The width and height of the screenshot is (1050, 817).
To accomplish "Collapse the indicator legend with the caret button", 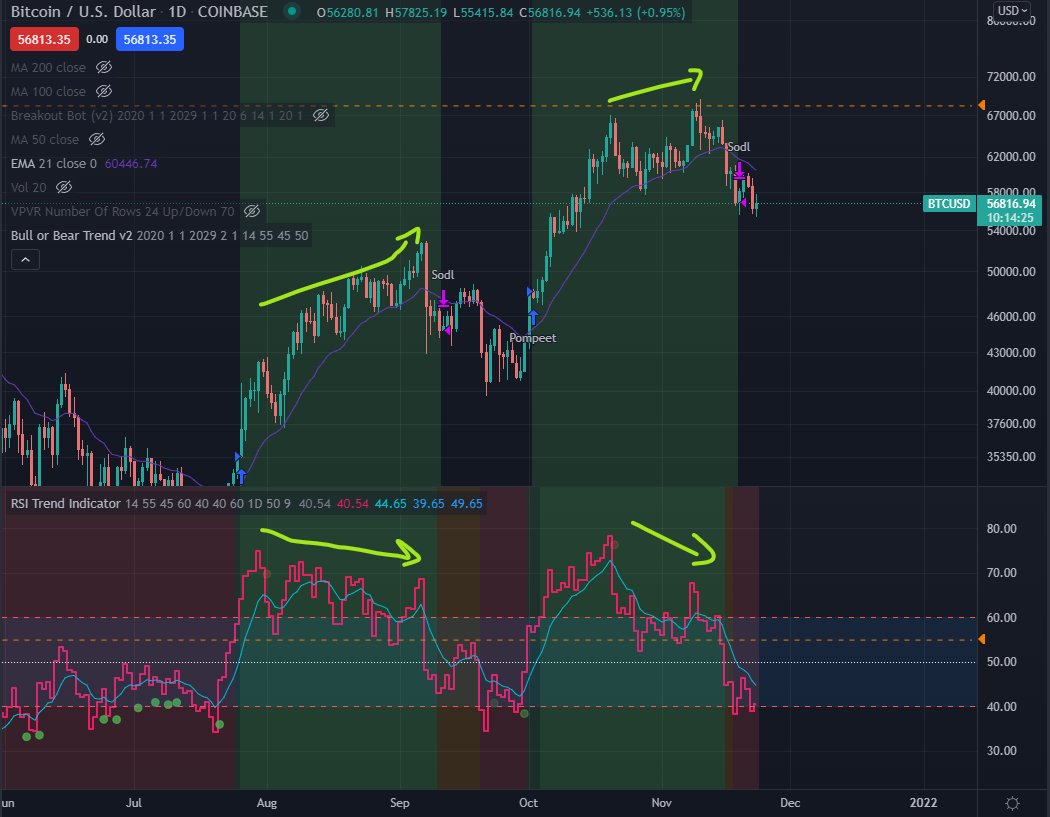I will point(25,260).
